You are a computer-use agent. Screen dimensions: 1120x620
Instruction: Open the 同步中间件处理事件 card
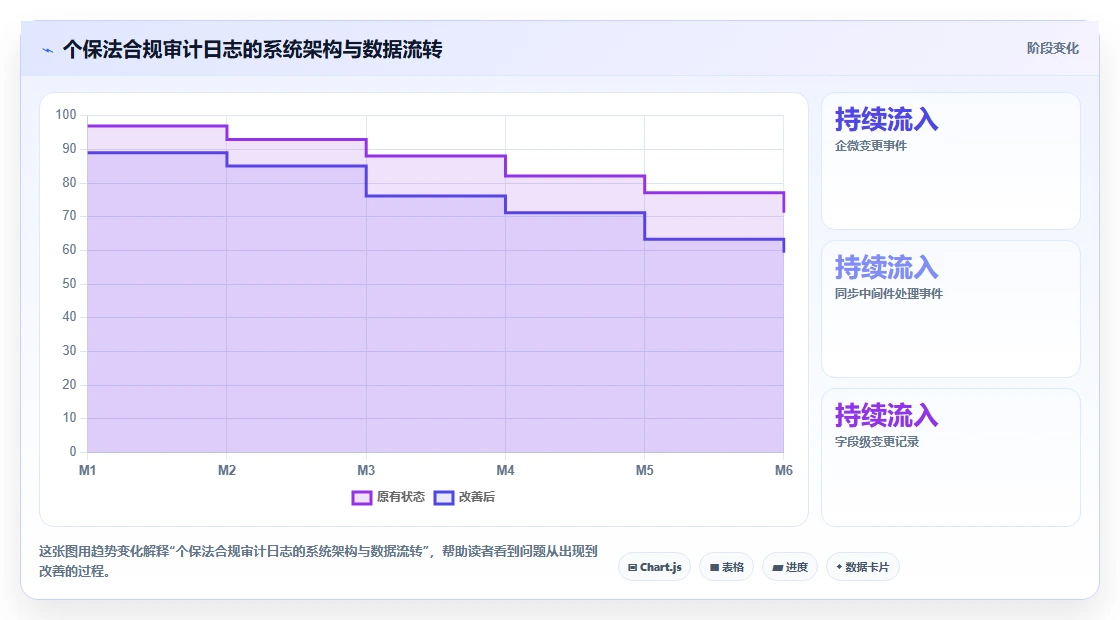pyautogui.click(x=951, y=309)
